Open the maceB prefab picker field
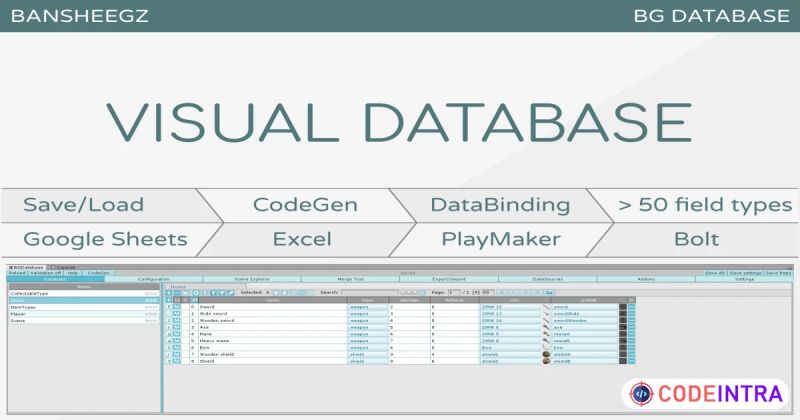 click(x=585, y=340)
